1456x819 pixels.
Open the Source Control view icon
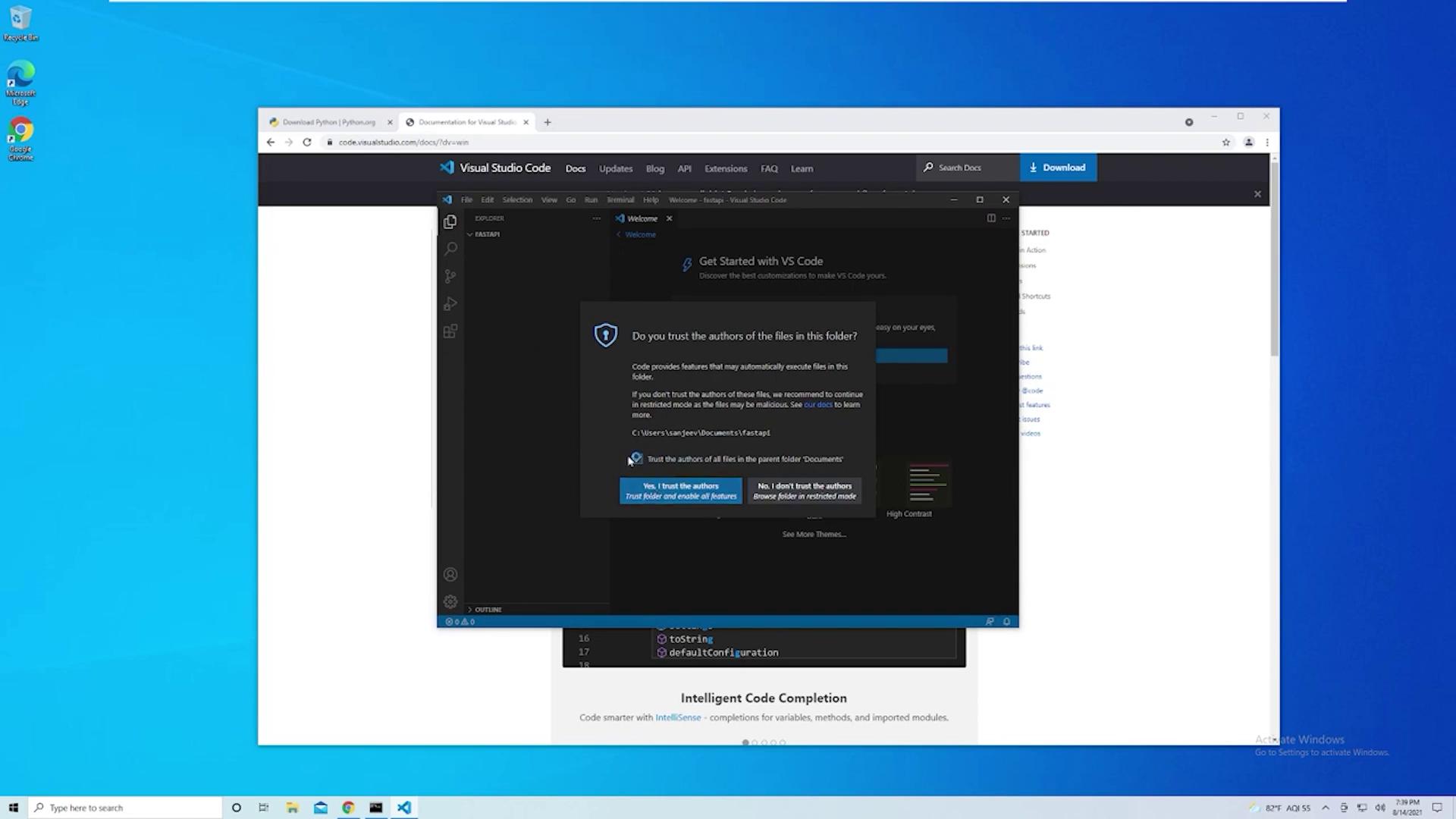tap(450, 276)
